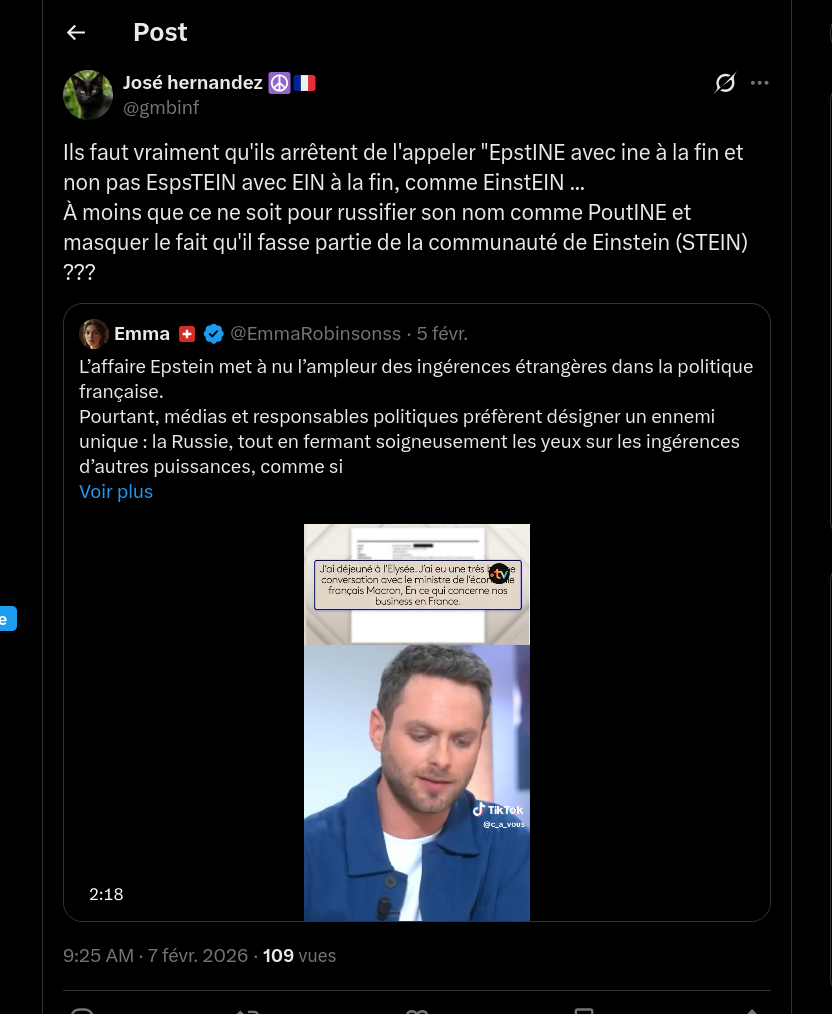Open the three-dot more options menu

click(760, 83)
